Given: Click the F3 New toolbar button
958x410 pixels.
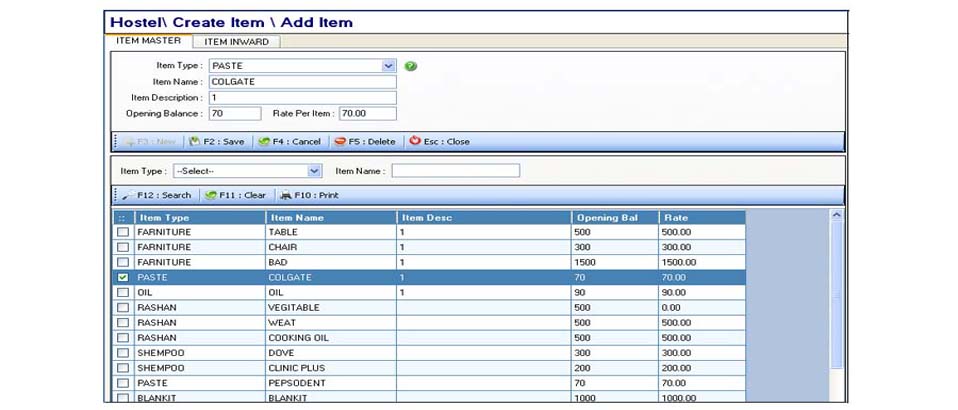Looking at the screenshot, I should 150,141.
